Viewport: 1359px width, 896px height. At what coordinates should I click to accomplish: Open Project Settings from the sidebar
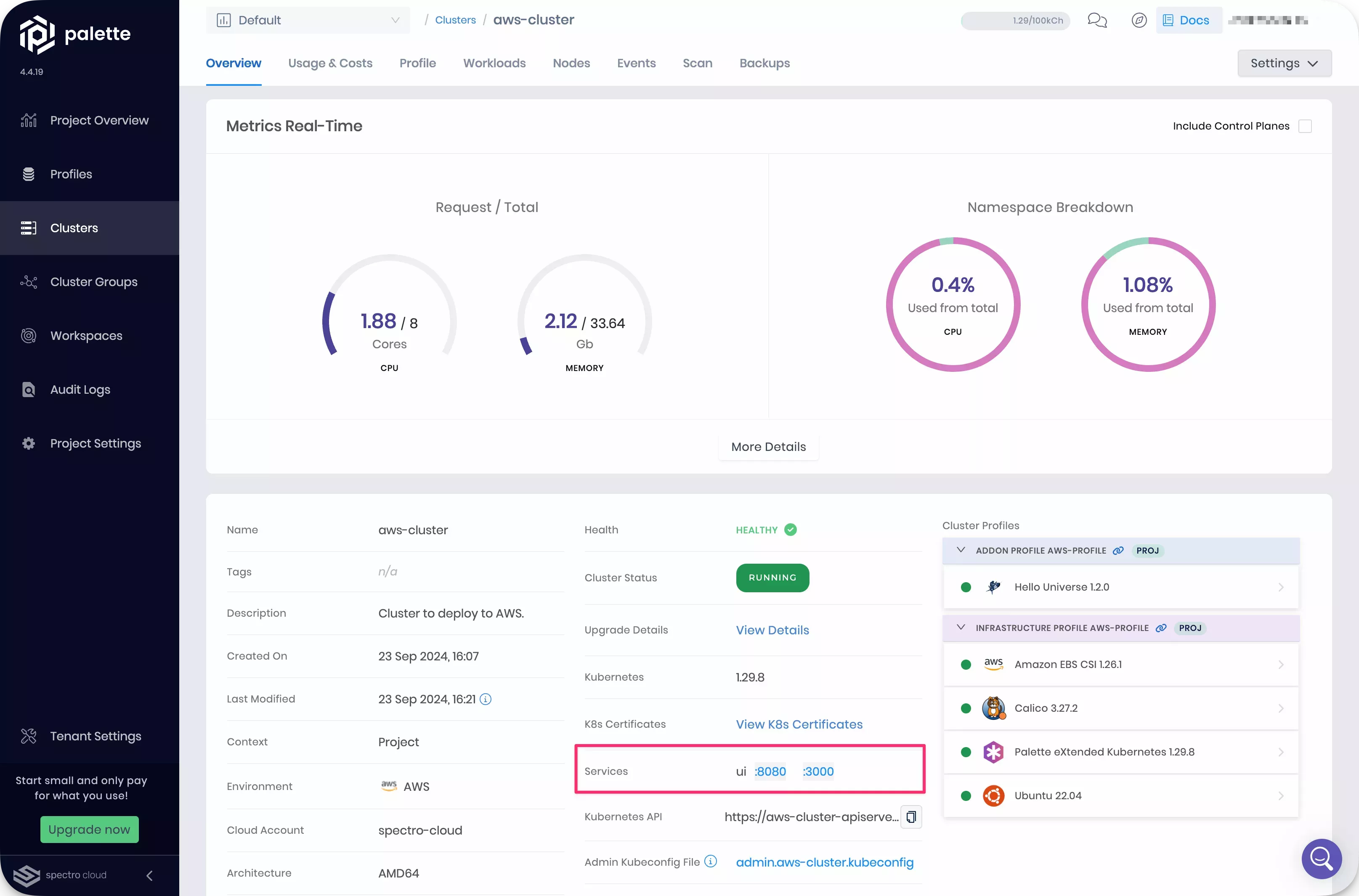[x=95, y=443]
